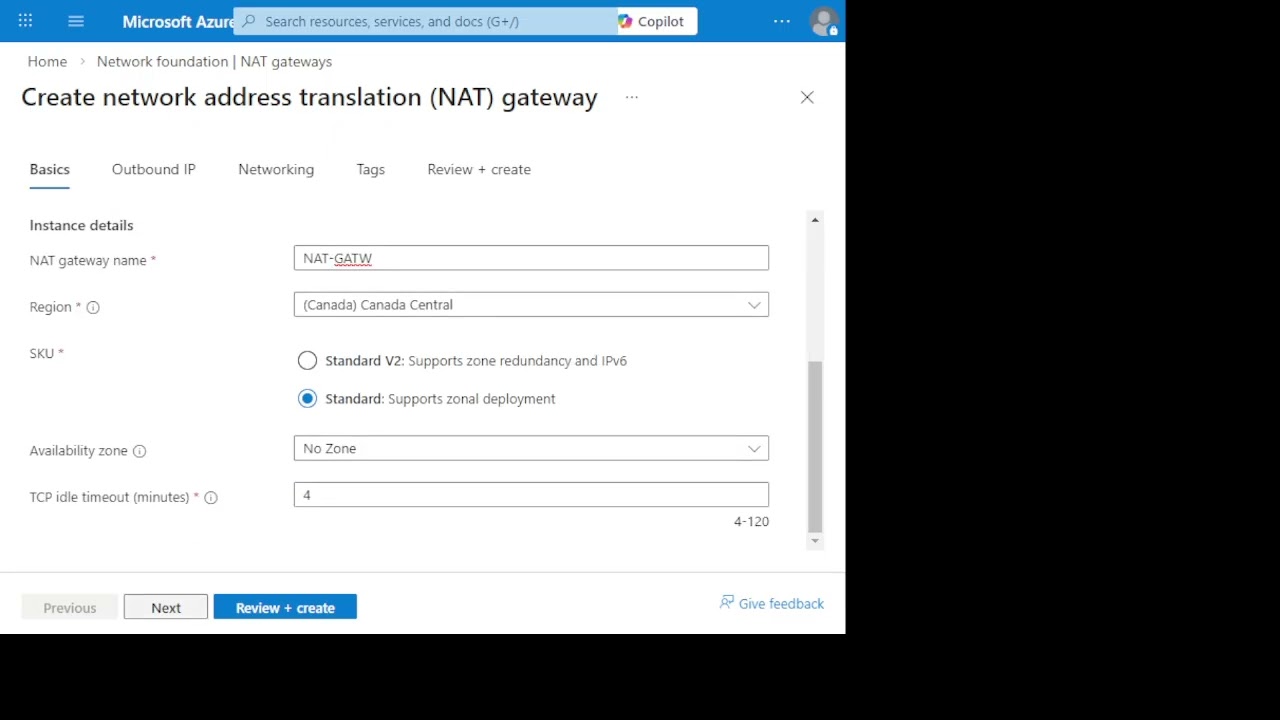Select the Standard SKU radio button

coord(307,399)
